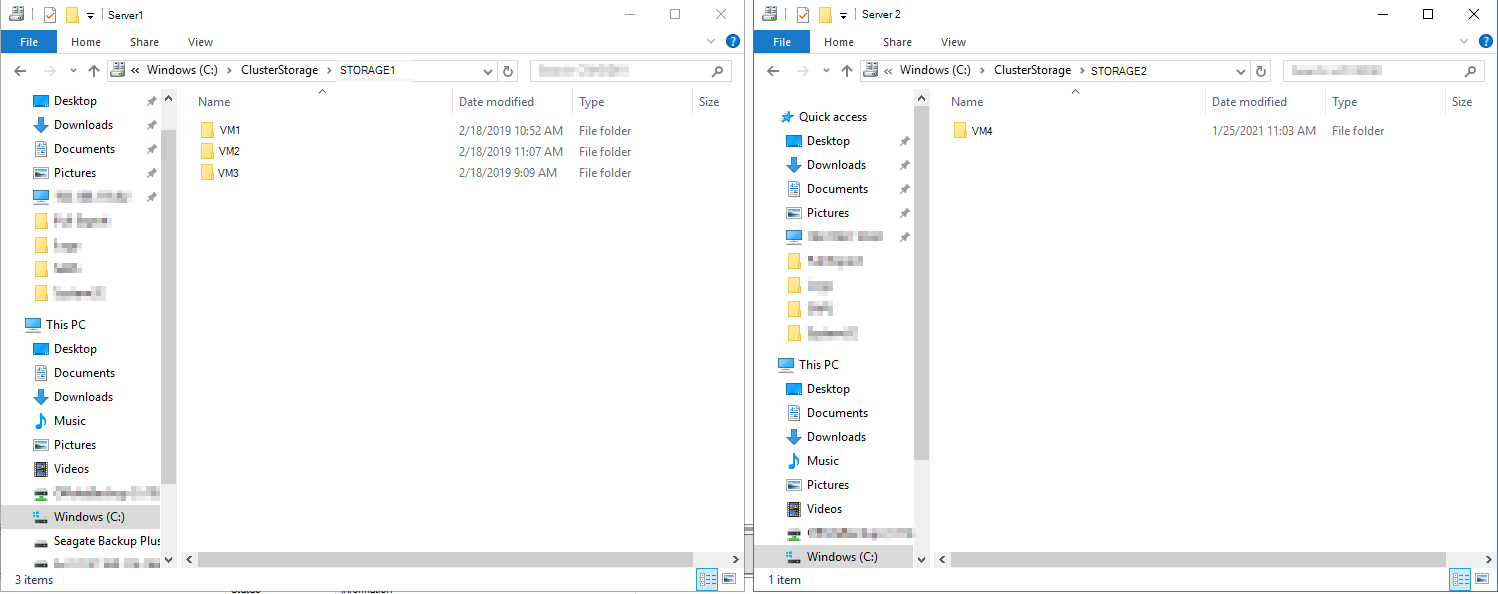This screenshot has width=1498, height=594.
Task: Click the Back navigation arrow in Server 2 window
Action: point(773,70)
